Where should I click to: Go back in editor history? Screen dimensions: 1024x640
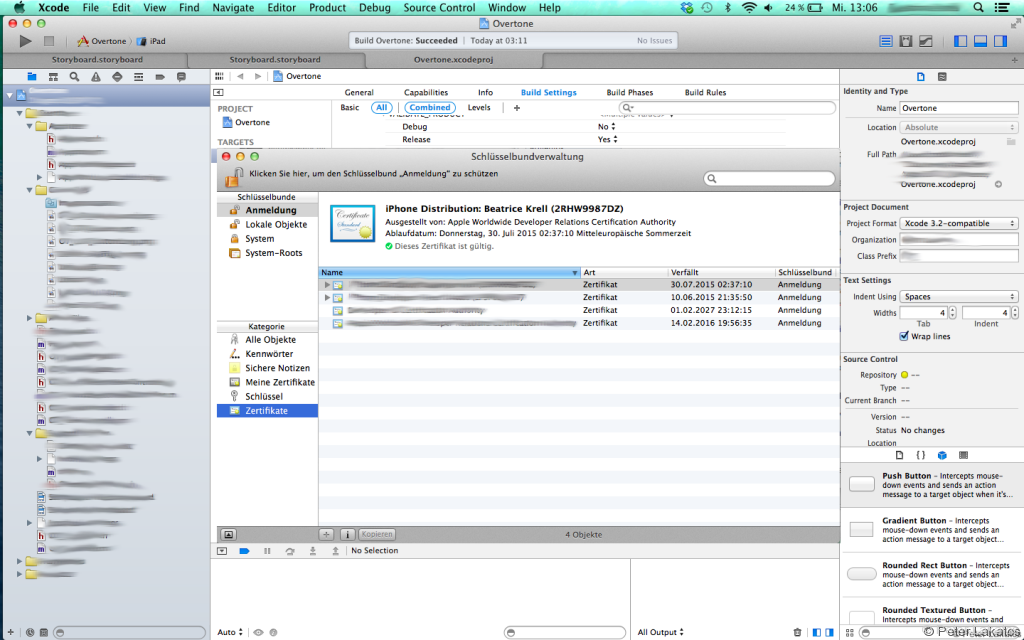coord(240,76)
